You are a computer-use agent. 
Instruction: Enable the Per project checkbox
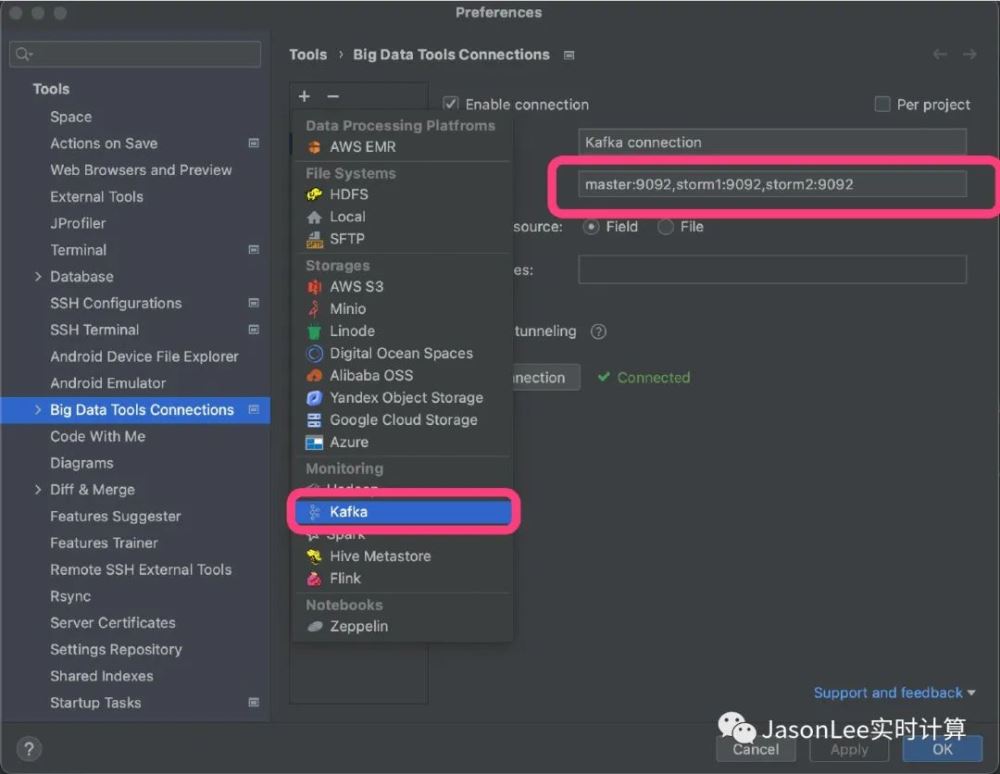[882, 104]
